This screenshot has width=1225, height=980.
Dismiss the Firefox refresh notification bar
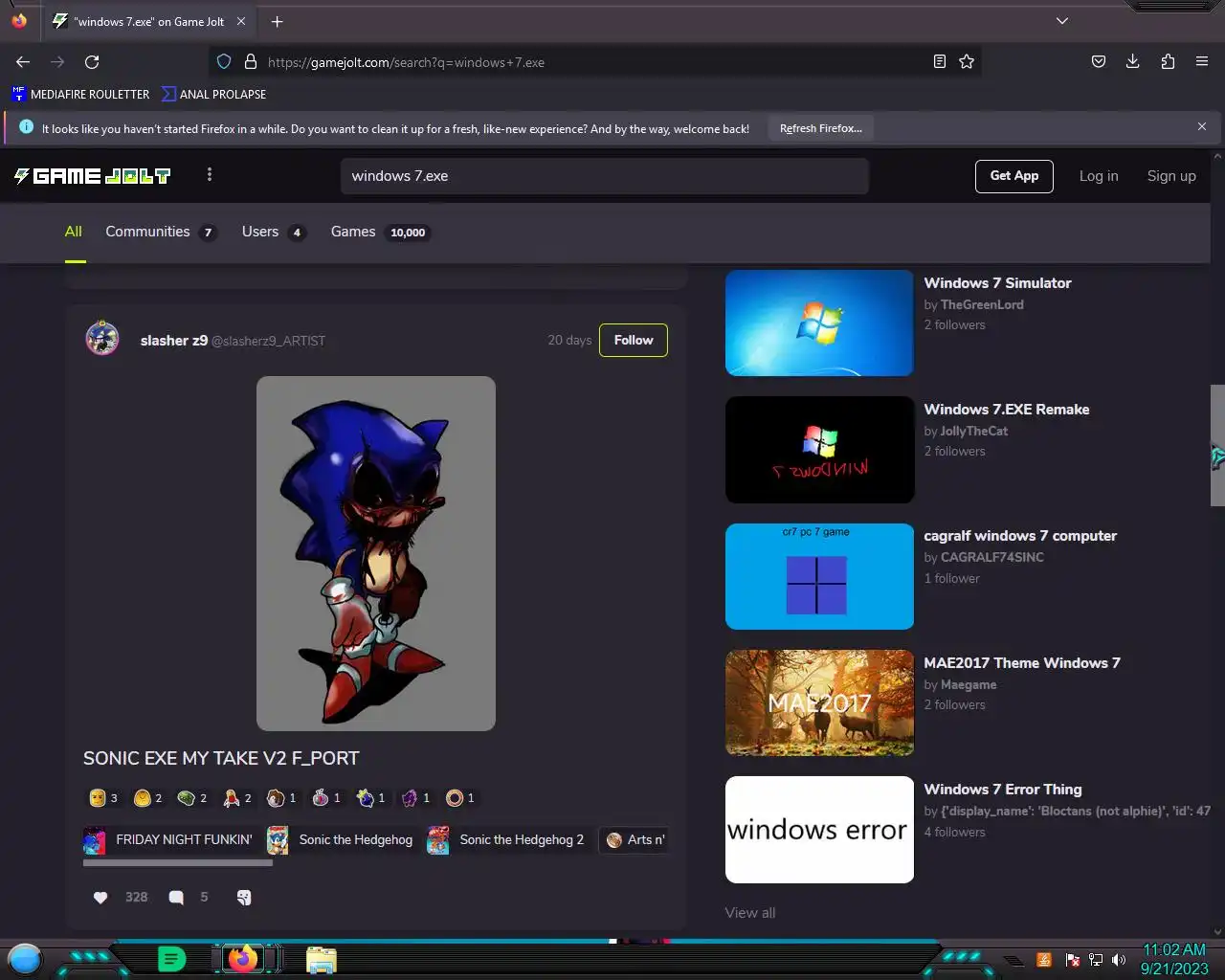tap(1202, 126)
